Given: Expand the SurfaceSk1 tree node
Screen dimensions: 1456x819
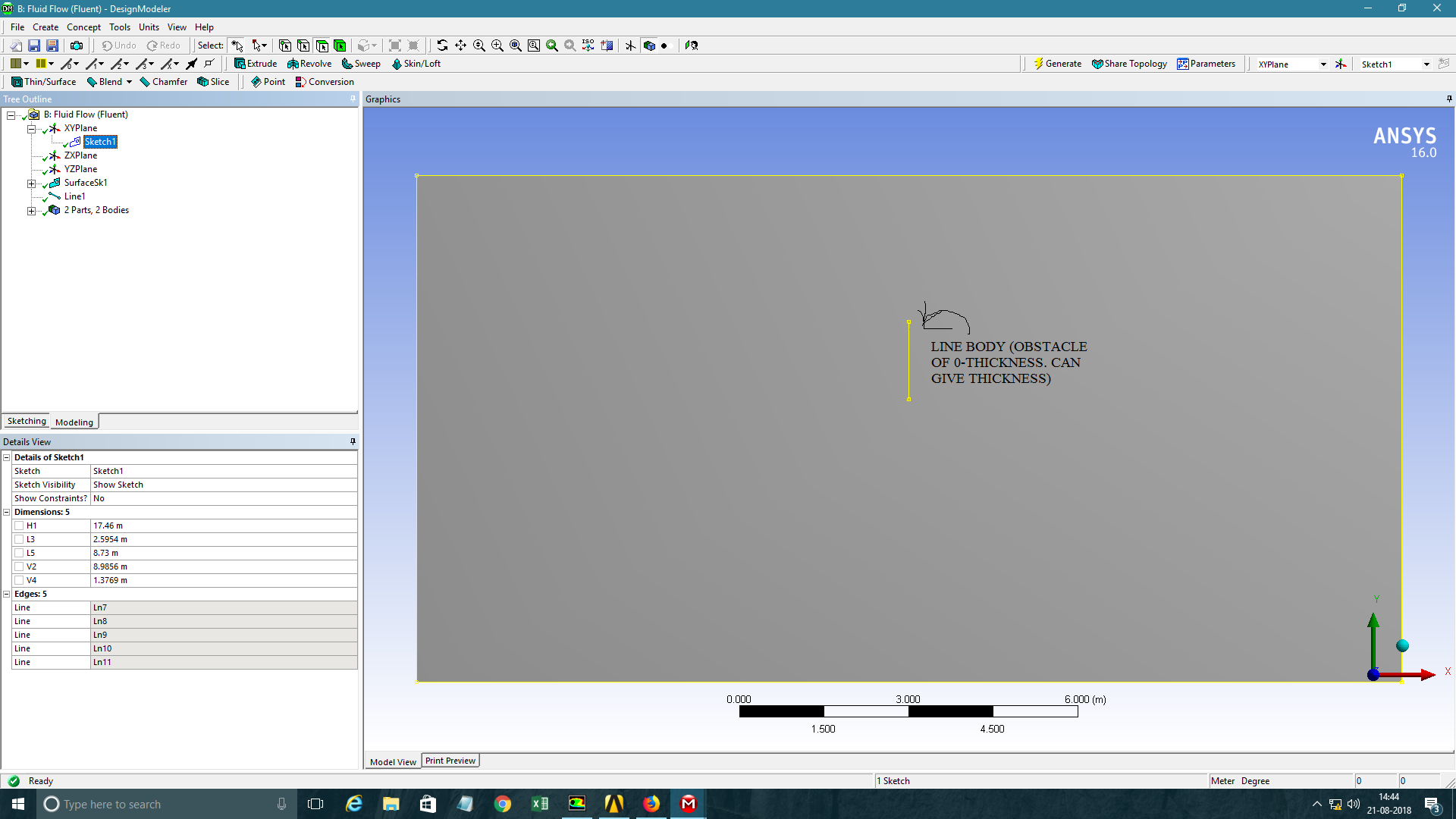Looking at the screenshot, I should (31, 184).
